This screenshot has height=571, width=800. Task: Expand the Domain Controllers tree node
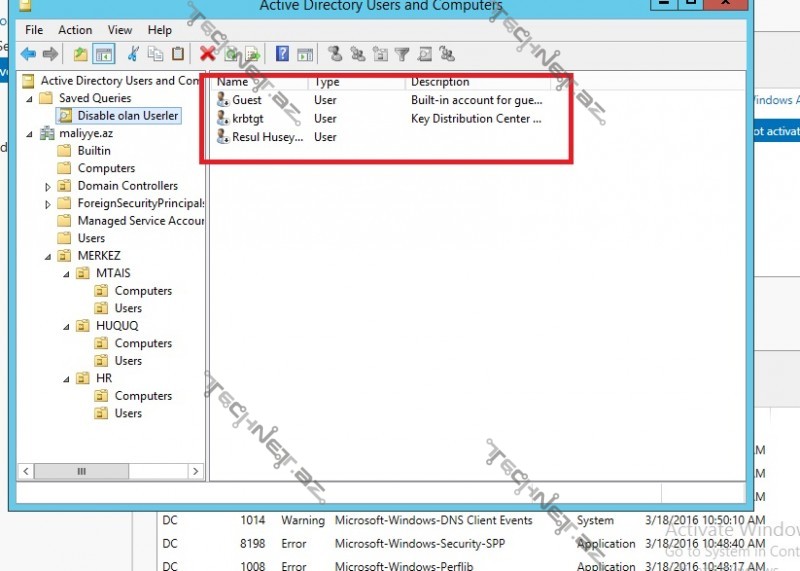[x=48, y=186]
